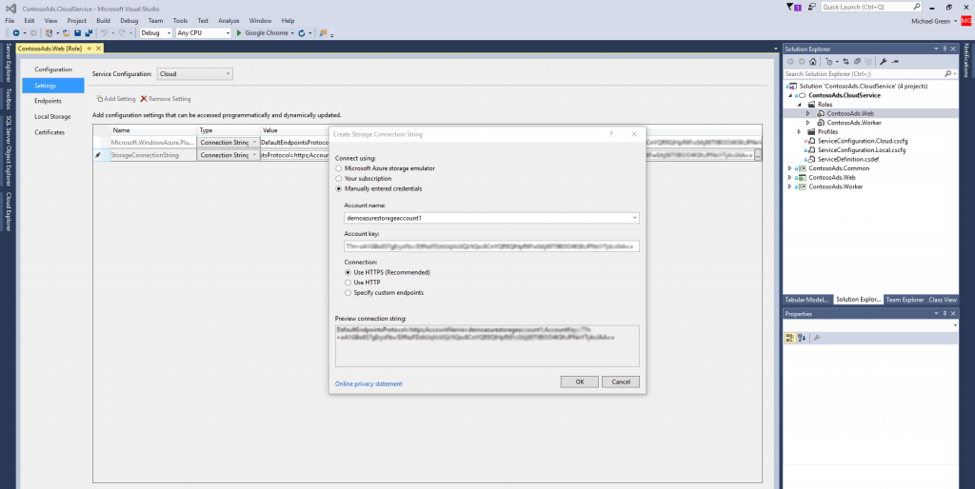Select Use HTTP radio button
The width and height of the screenshot is (975, 489).
(348, 282)
